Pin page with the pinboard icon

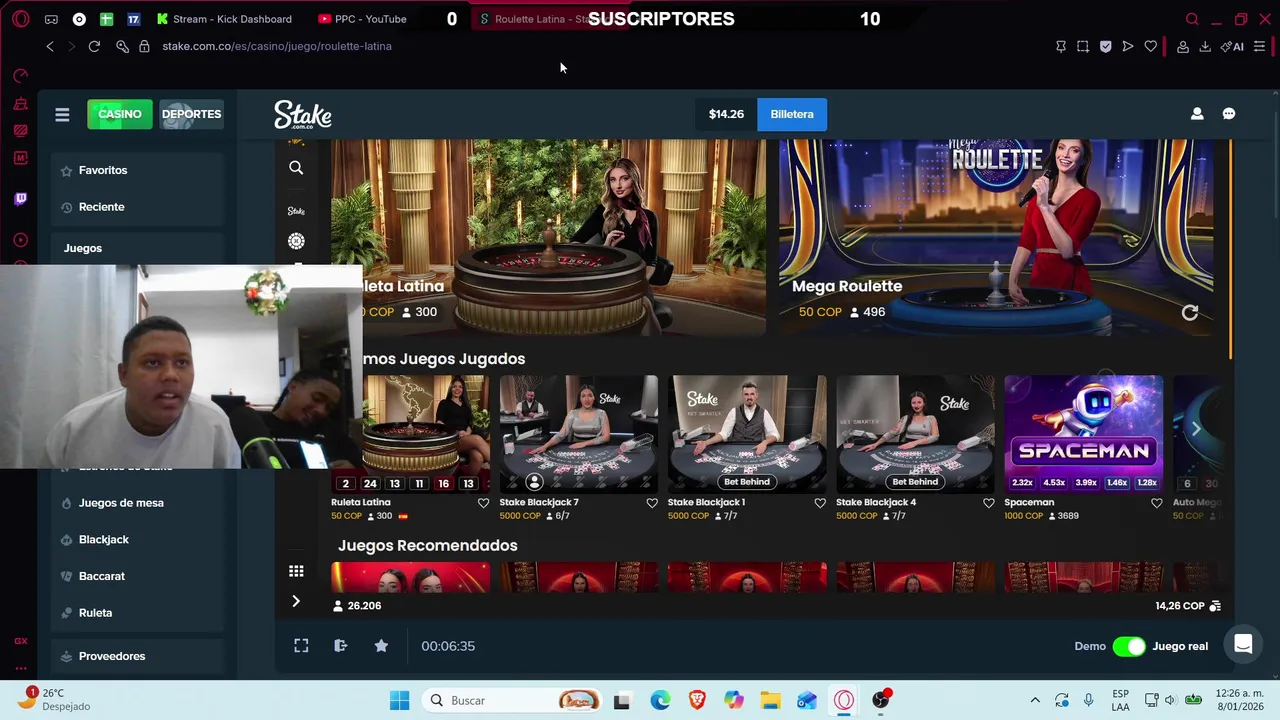(1061, 46)
